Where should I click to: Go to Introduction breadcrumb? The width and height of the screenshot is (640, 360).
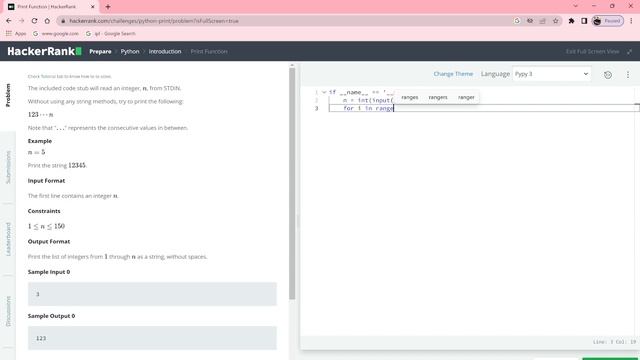[165, 51]
